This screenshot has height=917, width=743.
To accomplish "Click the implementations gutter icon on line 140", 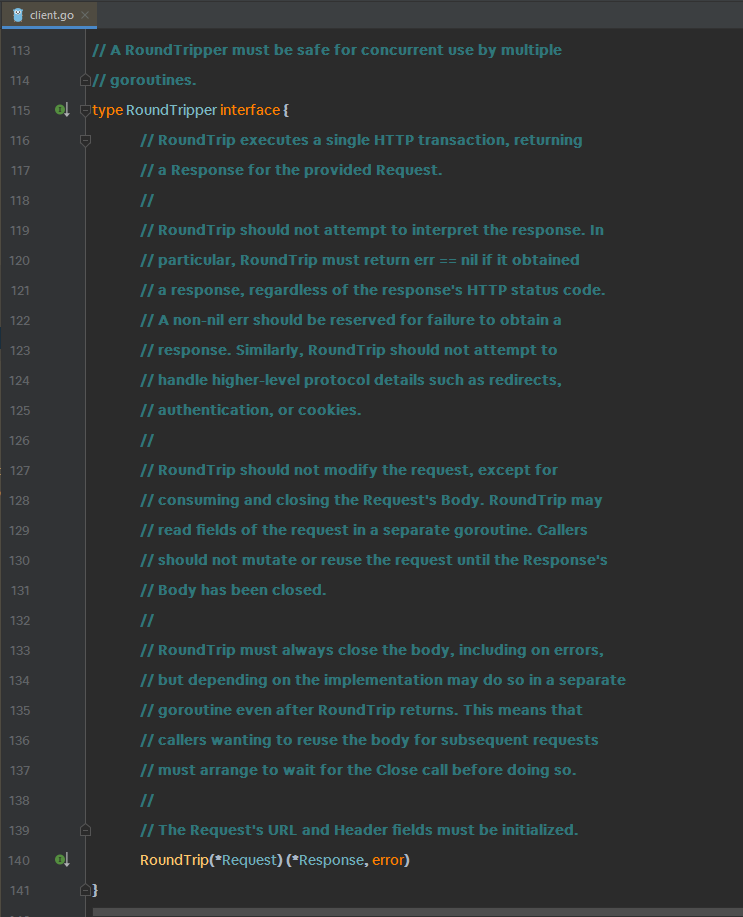I will (x=62, y=860).
